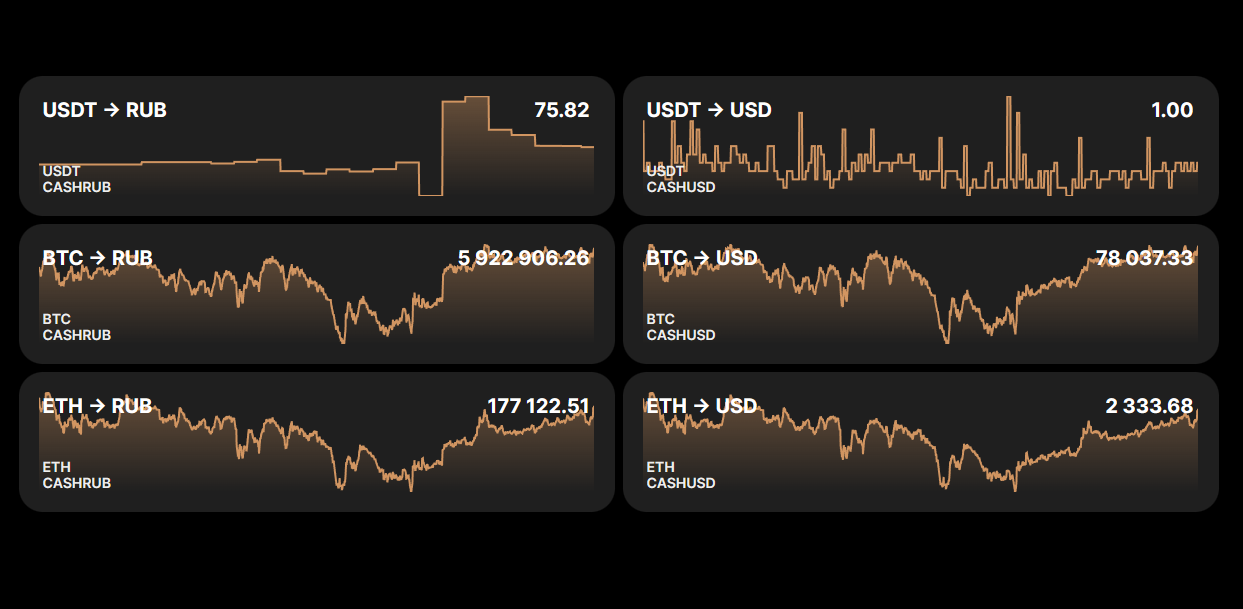Open the USDT → USD pair title
The height and width of the screenshot is (609, 1243).
709,110
